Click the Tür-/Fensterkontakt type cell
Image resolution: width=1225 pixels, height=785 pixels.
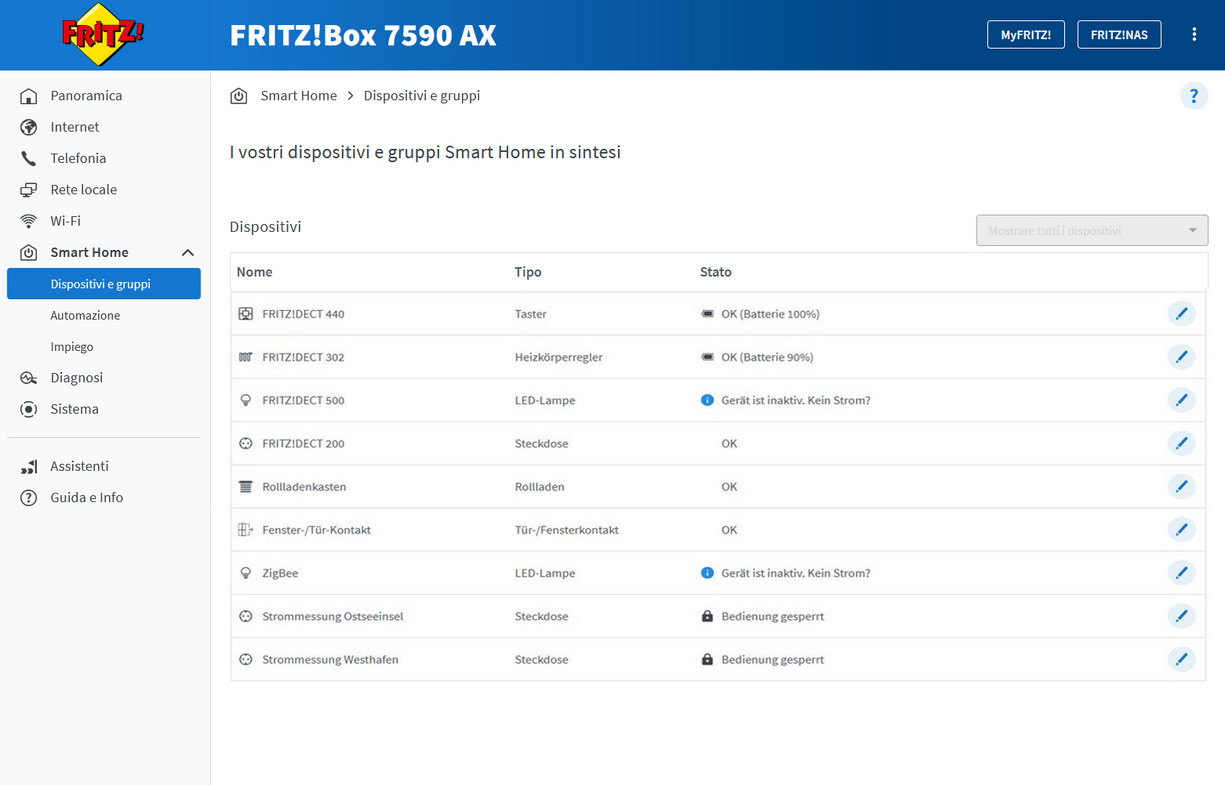click(567, 530)
